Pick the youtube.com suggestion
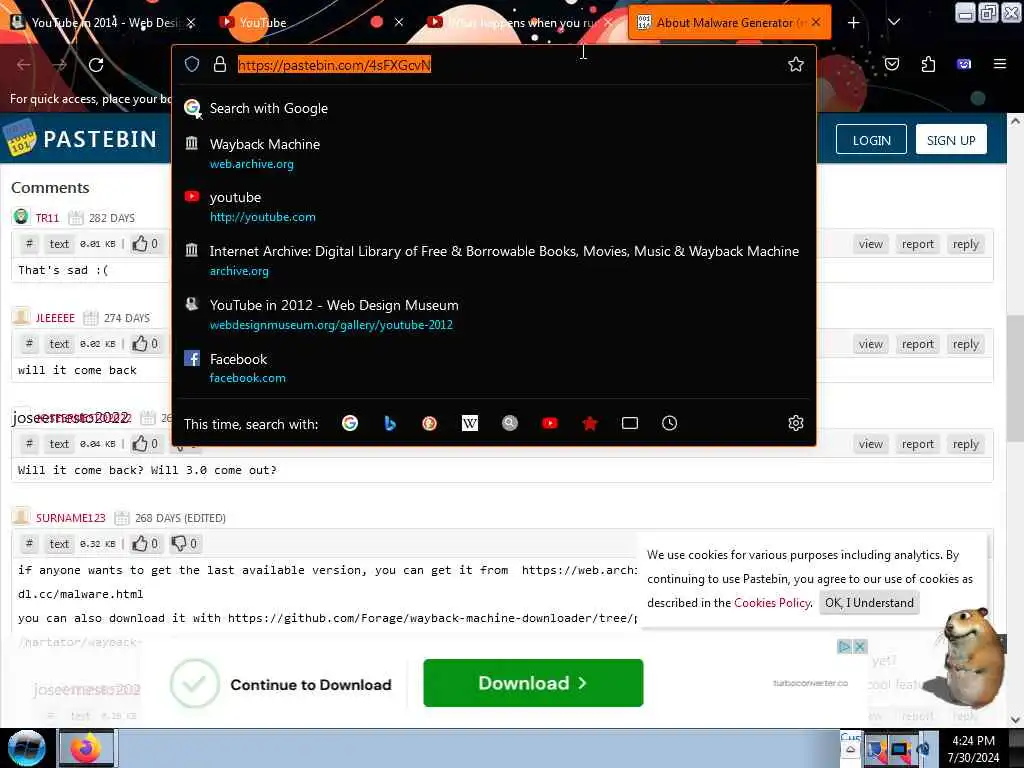This screenshot has width=1024, height=768. point(494,206)
